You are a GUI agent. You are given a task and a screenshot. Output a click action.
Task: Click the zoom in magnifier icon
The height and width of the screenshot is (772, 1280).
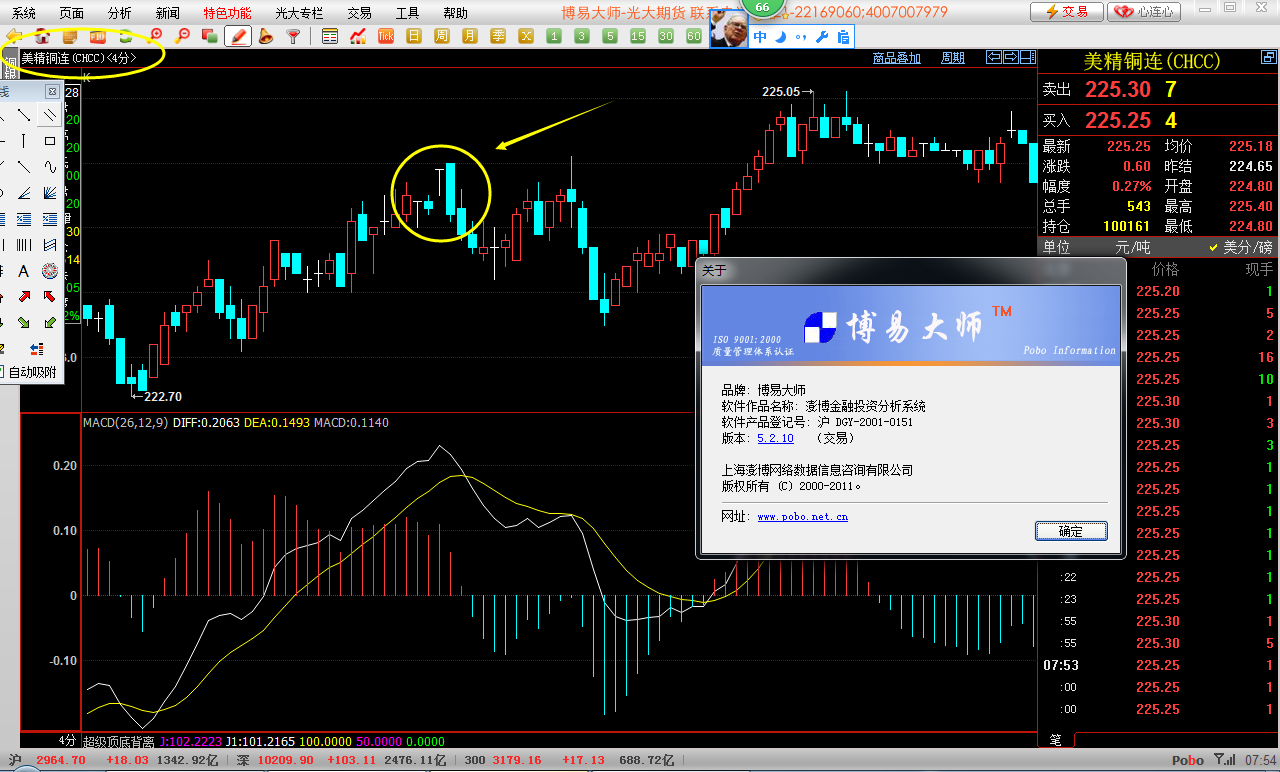coord(155,37)
